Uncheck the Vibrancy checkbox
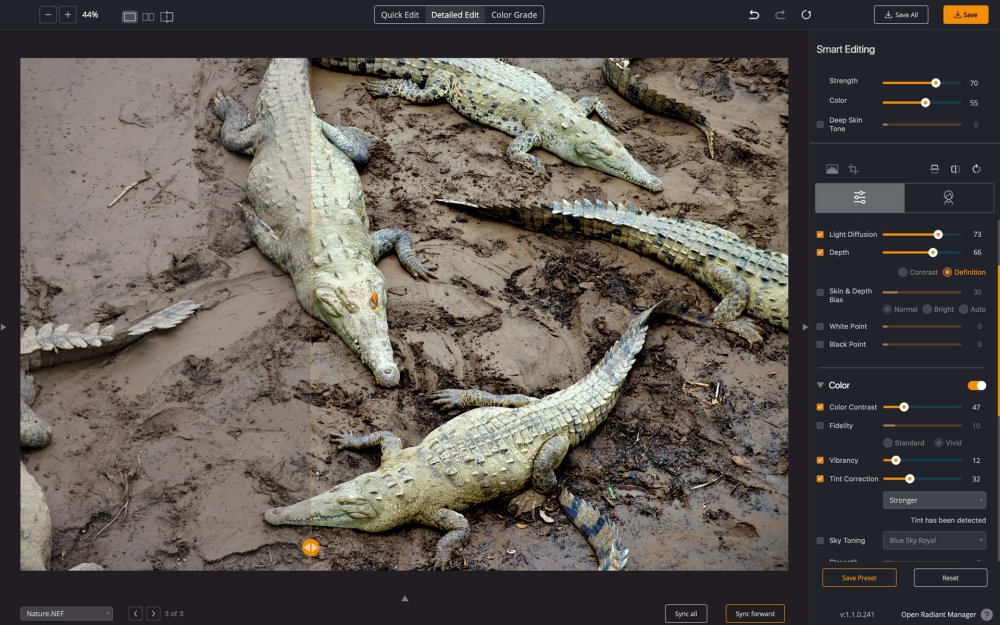 [x=820, y=460]
